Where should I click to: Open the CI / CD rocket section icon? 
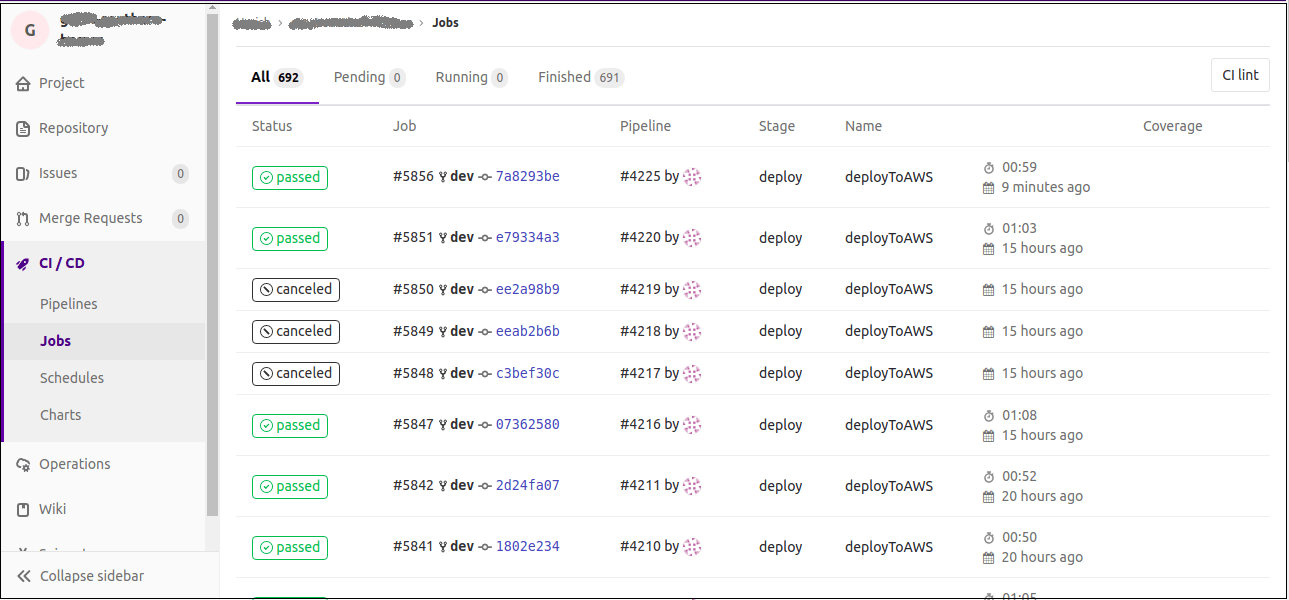(x=22, y=262)
